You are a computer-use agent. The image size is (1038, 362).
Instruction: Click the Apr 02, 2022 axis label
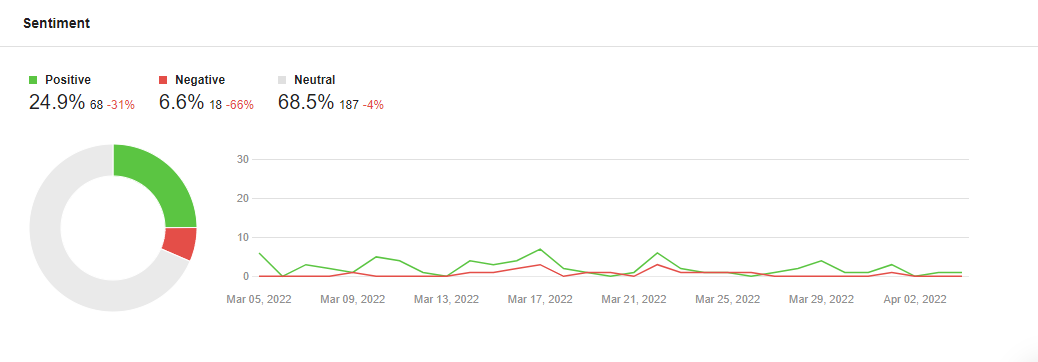(915, 299)
